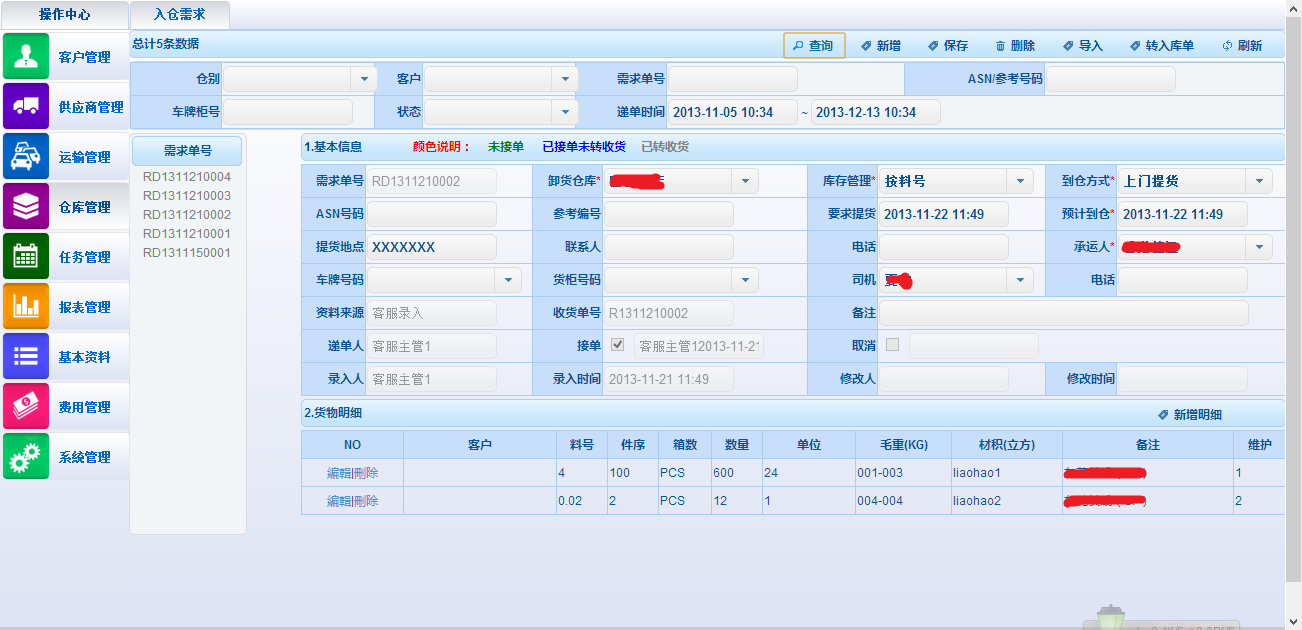Expand the 仓别 filter dropdown
1302x630 pixels.
tap(363, 79)
